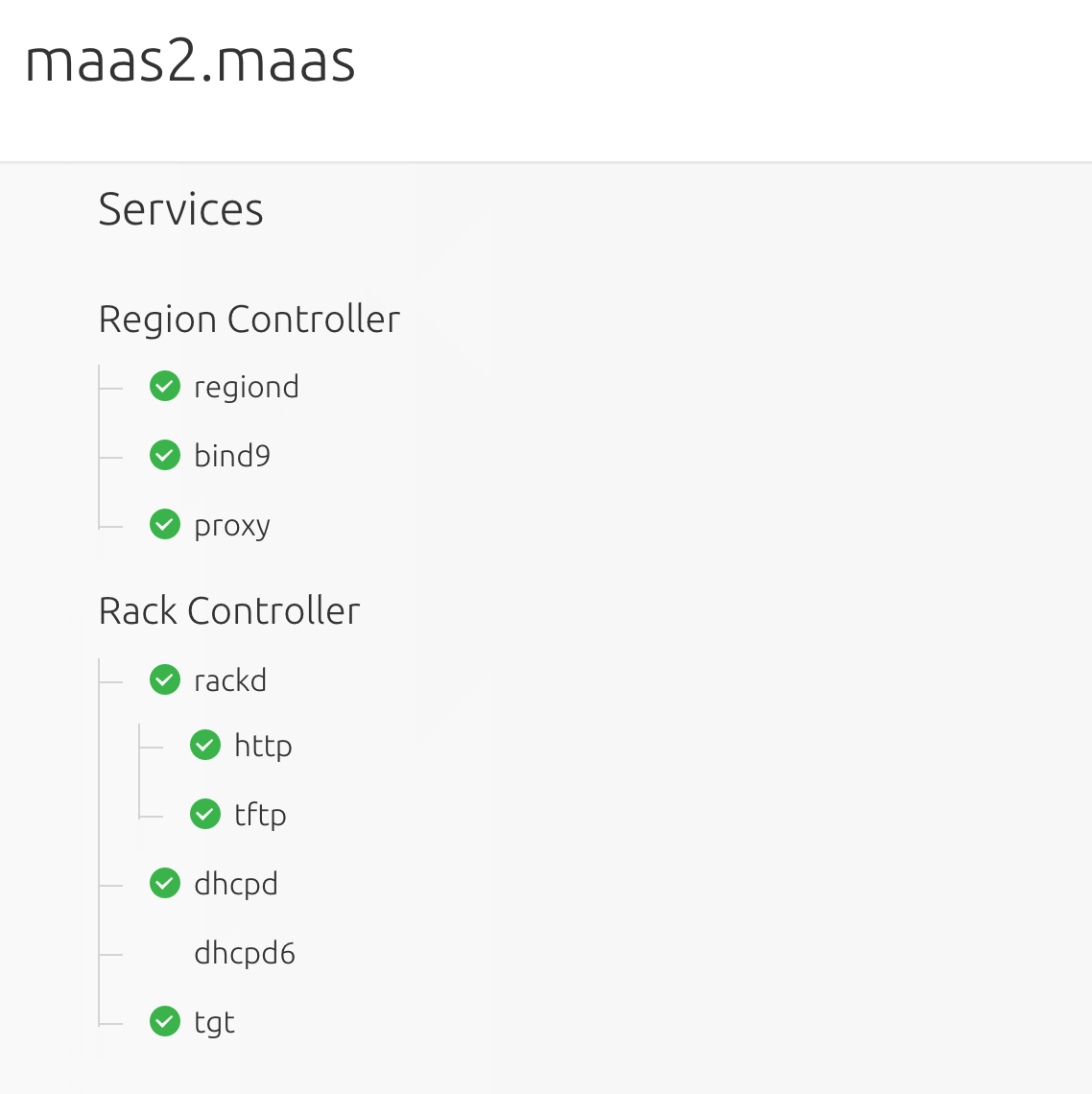Select the tftp sub-service label
1092x1094 pixels.
coord(260,815)
